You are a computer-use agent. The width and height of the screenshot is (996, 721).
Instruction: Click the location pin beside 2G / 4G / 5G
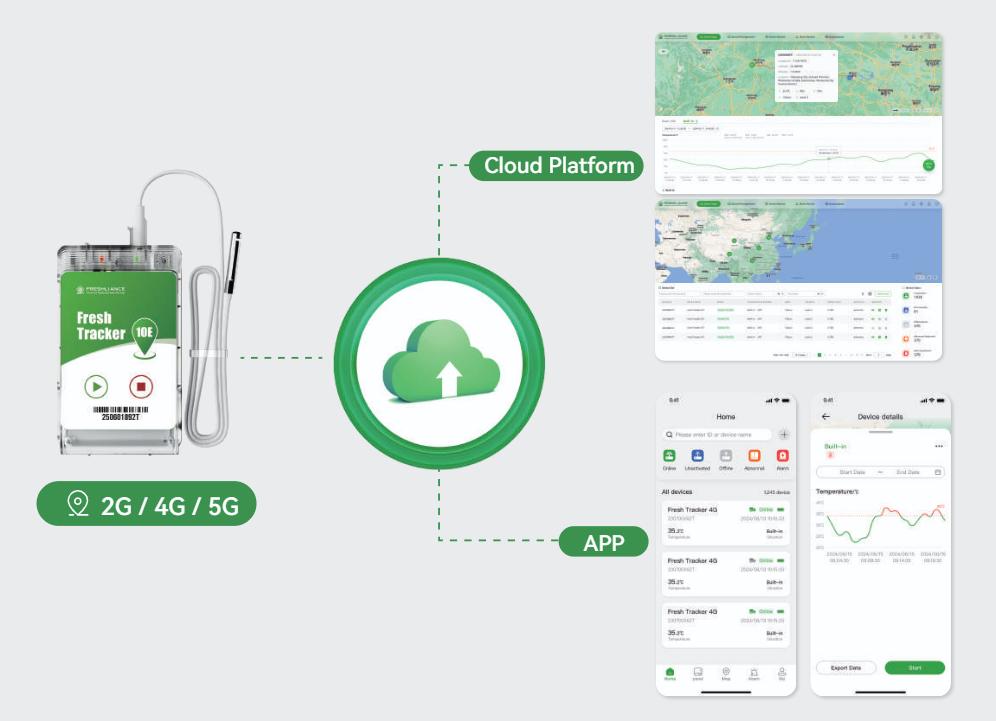[78, 504]
